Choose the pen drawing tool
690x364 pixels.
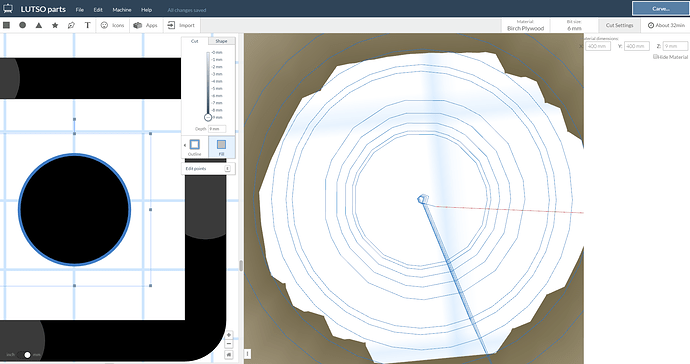[x=71, y=25]
